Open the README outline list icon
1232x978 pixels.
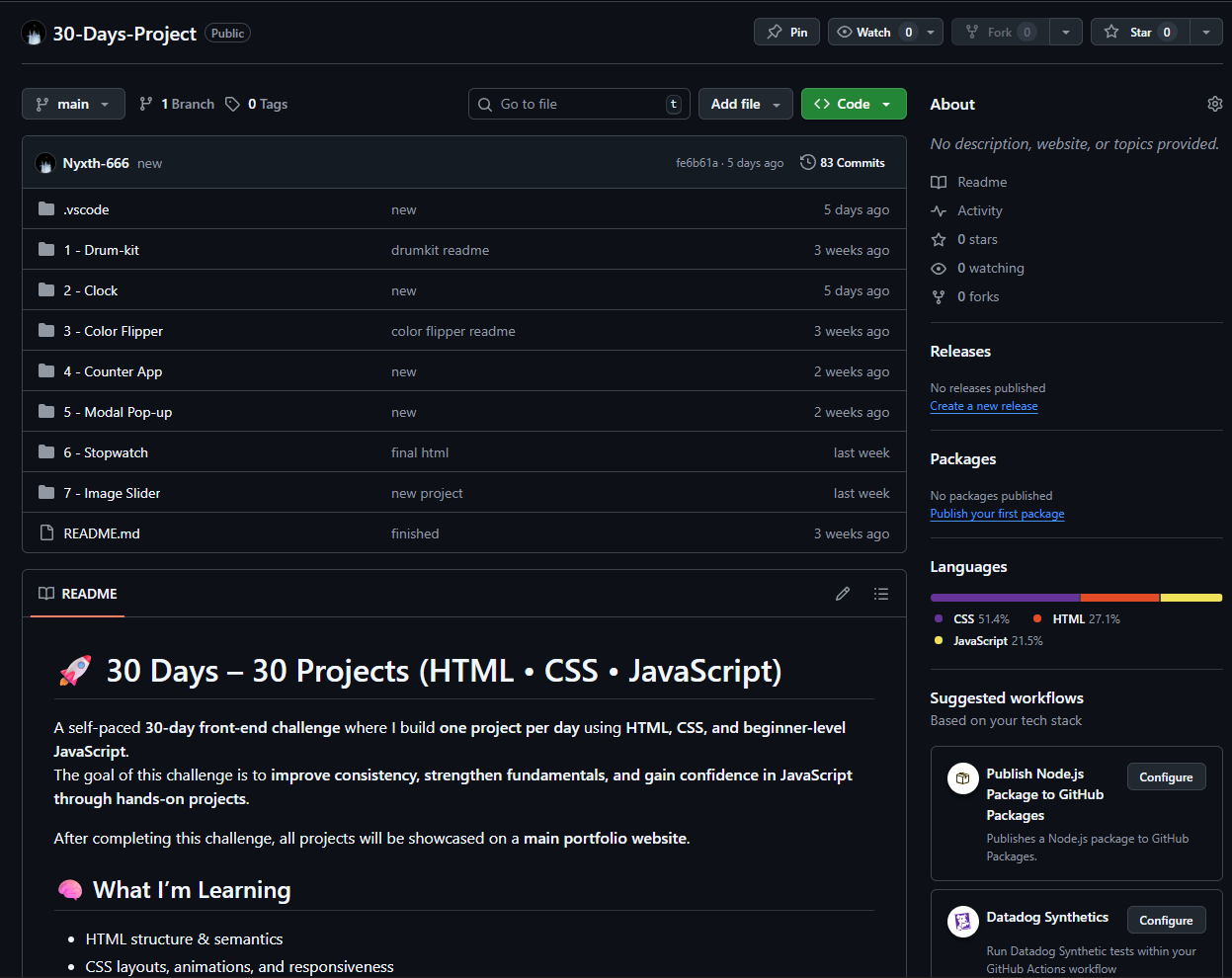tap(881, 594)
